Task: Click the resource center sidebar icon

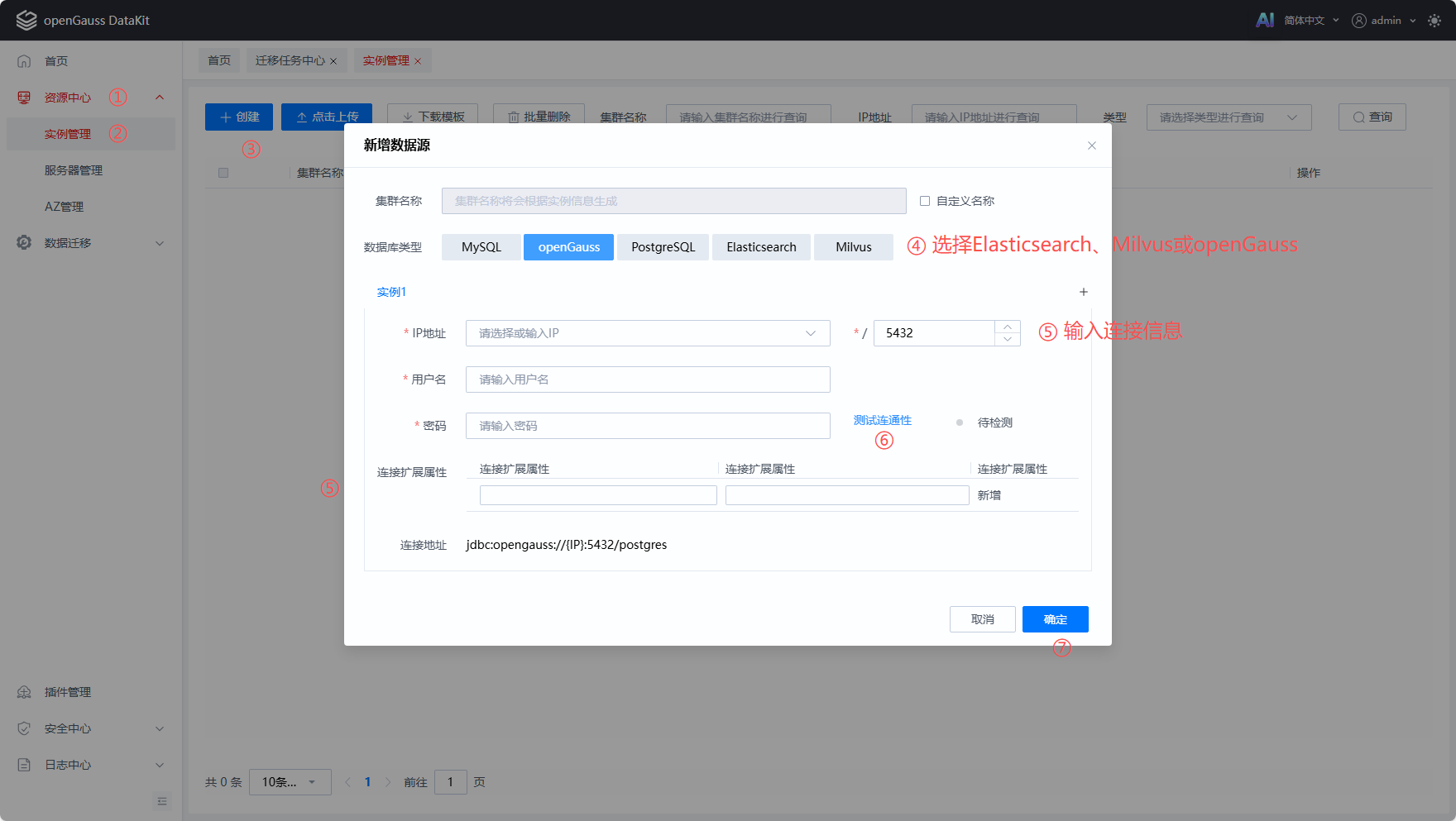Action: pyautogui.click(x=24, y=98)
